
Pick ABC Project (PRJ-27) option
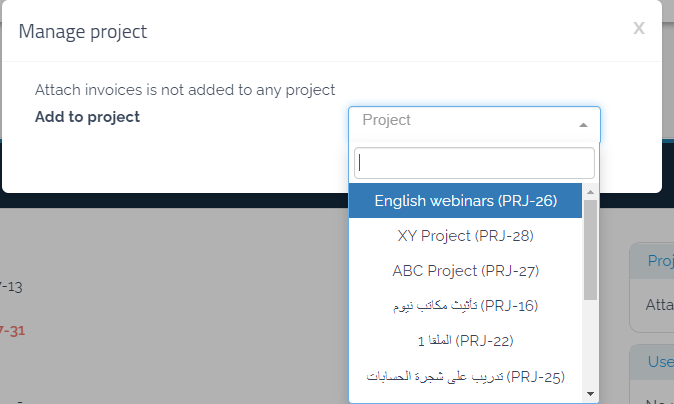465,271
